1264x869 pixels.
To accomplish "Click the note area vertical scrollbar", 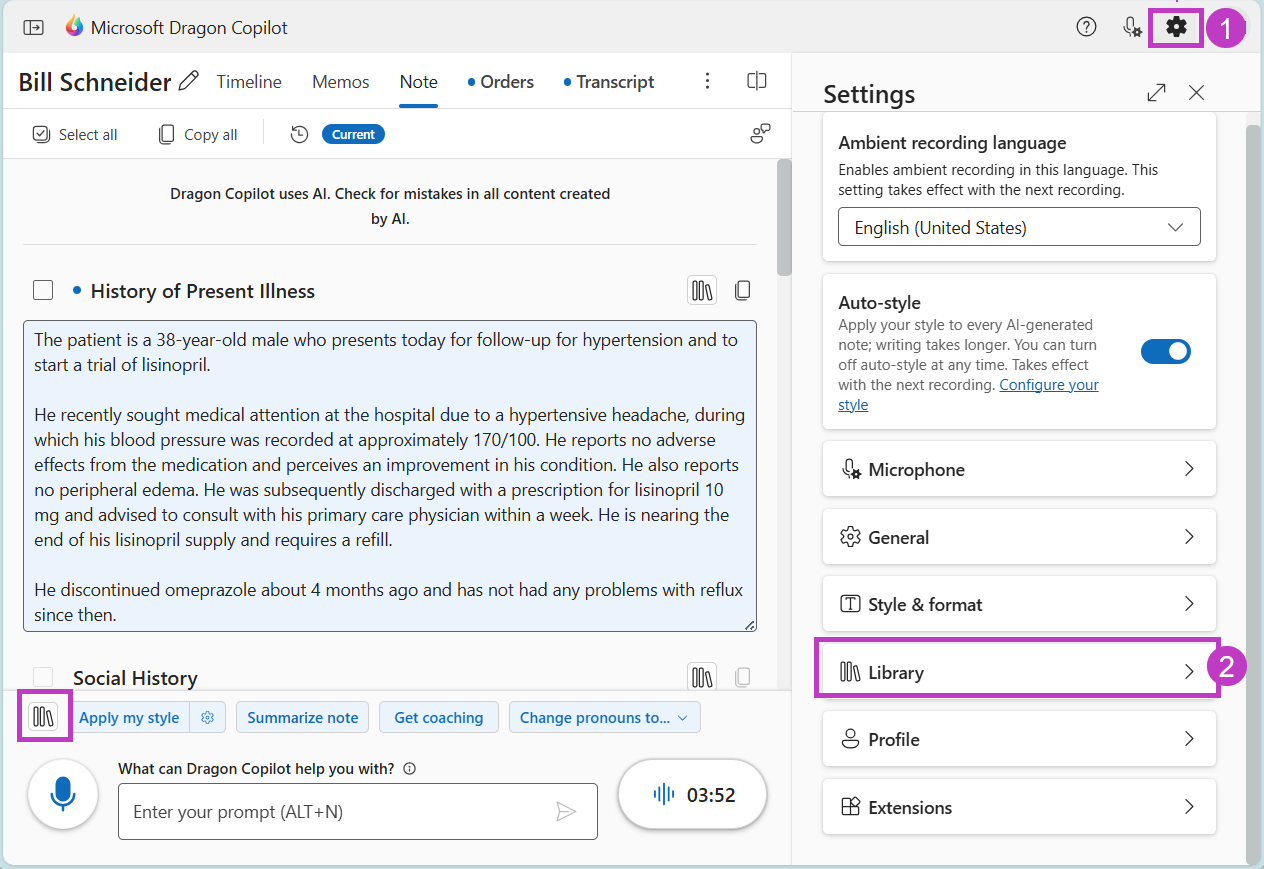I will pos(784,216).
